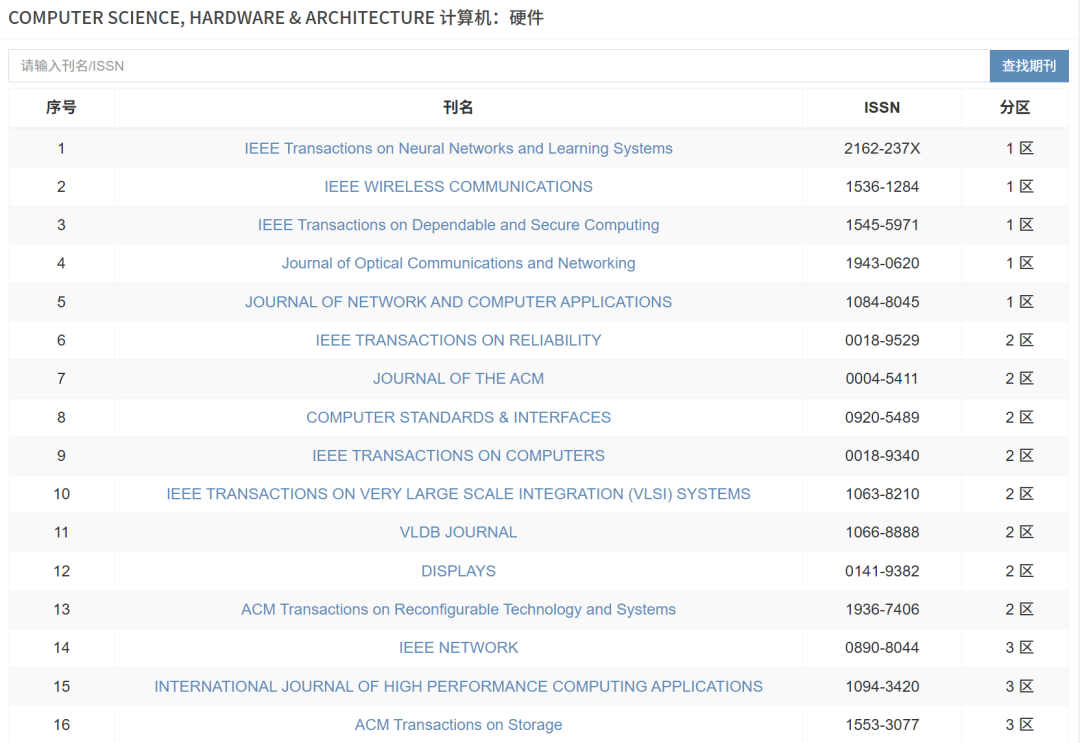Open the ACM Transactions on Storage link
The width and height of the screenshot is (1080, 743).
click(x=458, y=724)
